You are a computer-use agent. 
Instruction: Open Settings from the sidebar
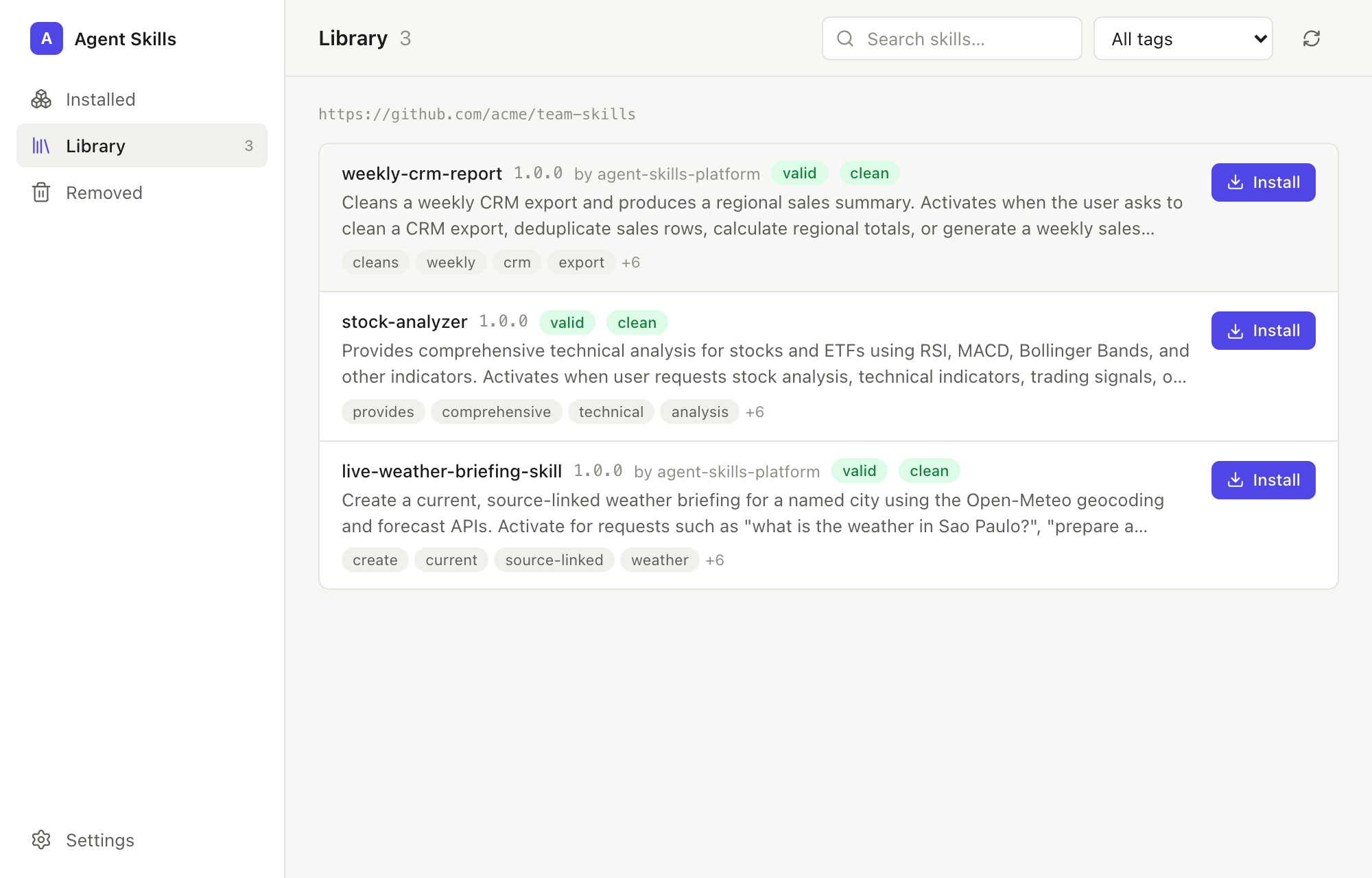[142, 840]
